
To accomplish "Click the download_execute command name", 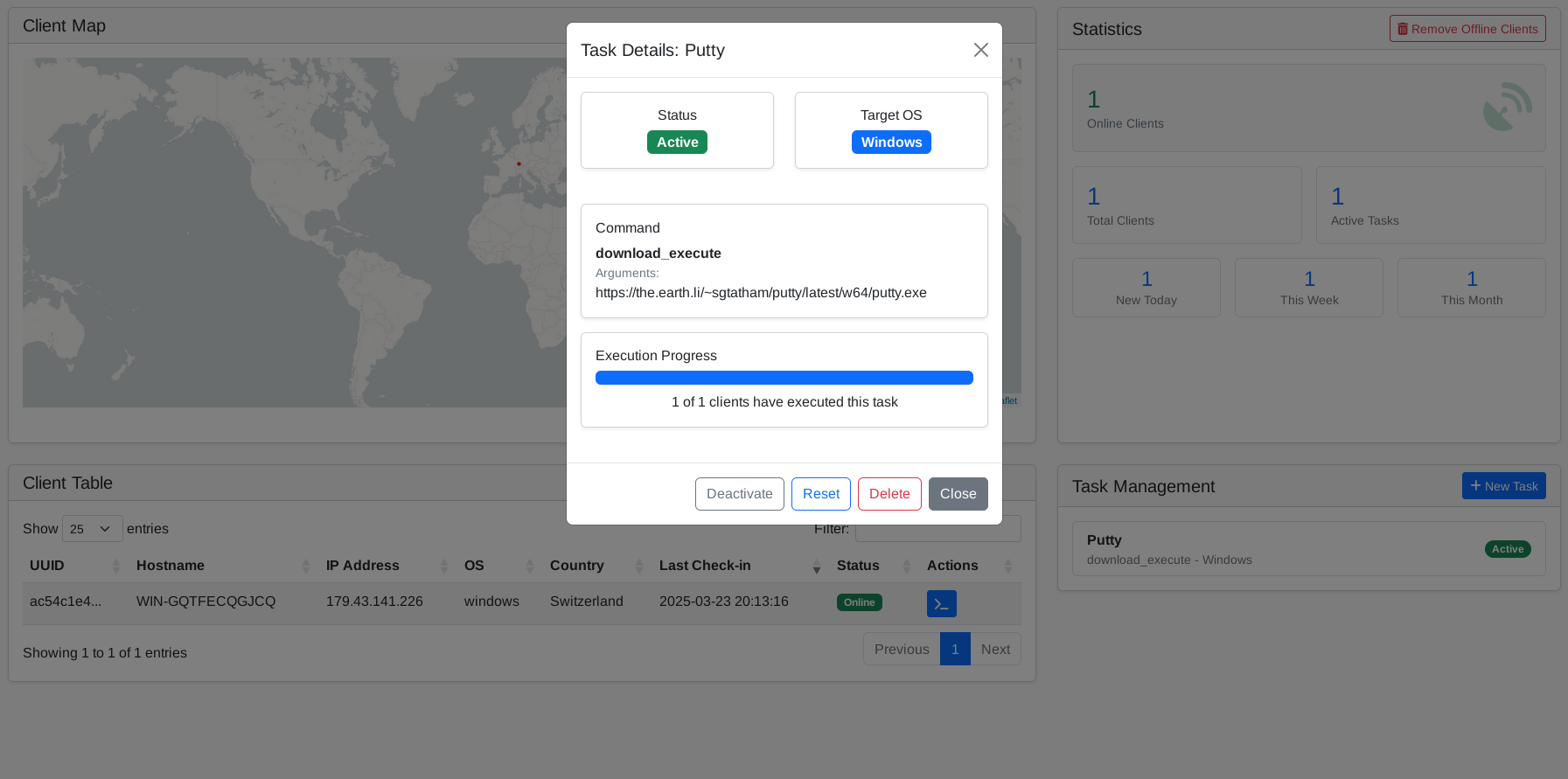I will pyautogui.click(x=659, y=254).
